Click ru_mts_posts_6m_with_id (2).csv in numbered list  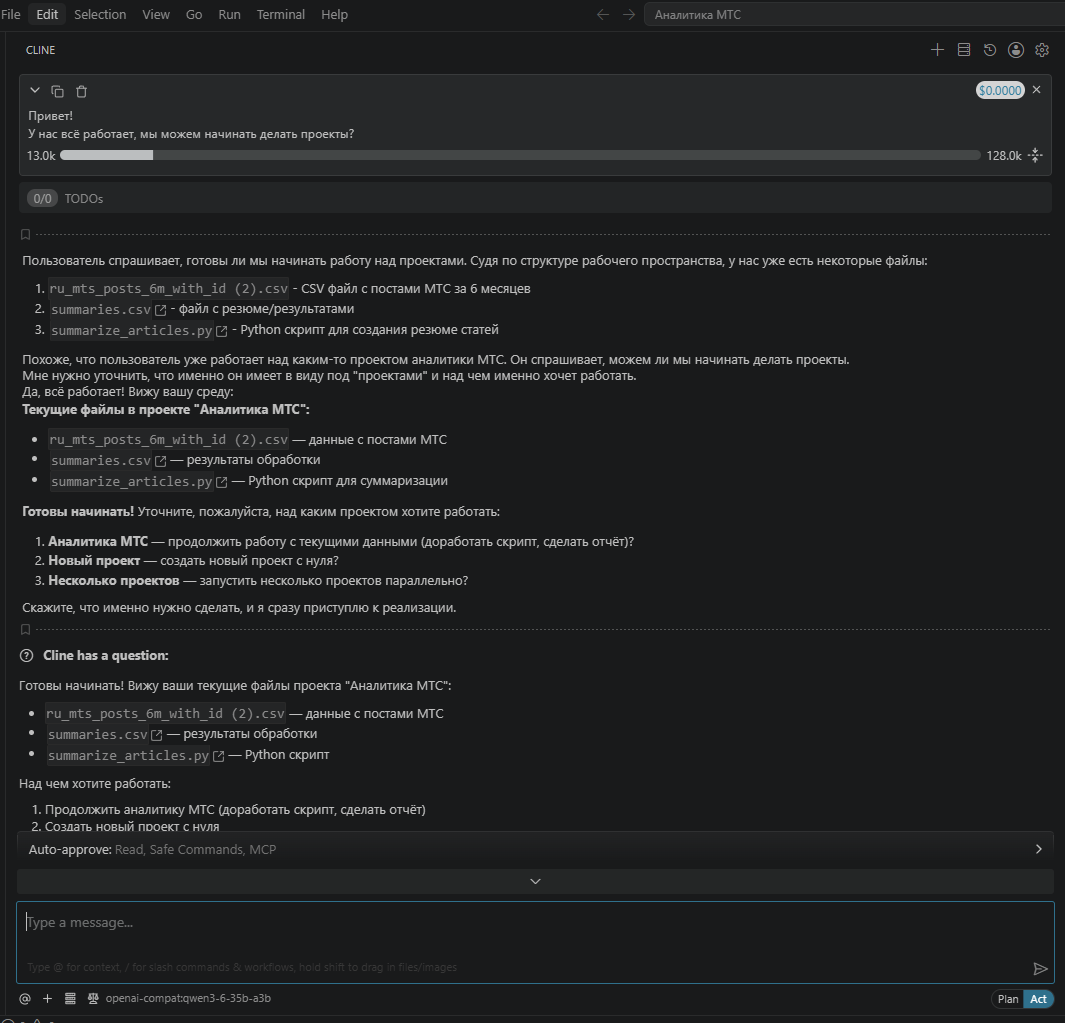point(168,289)
